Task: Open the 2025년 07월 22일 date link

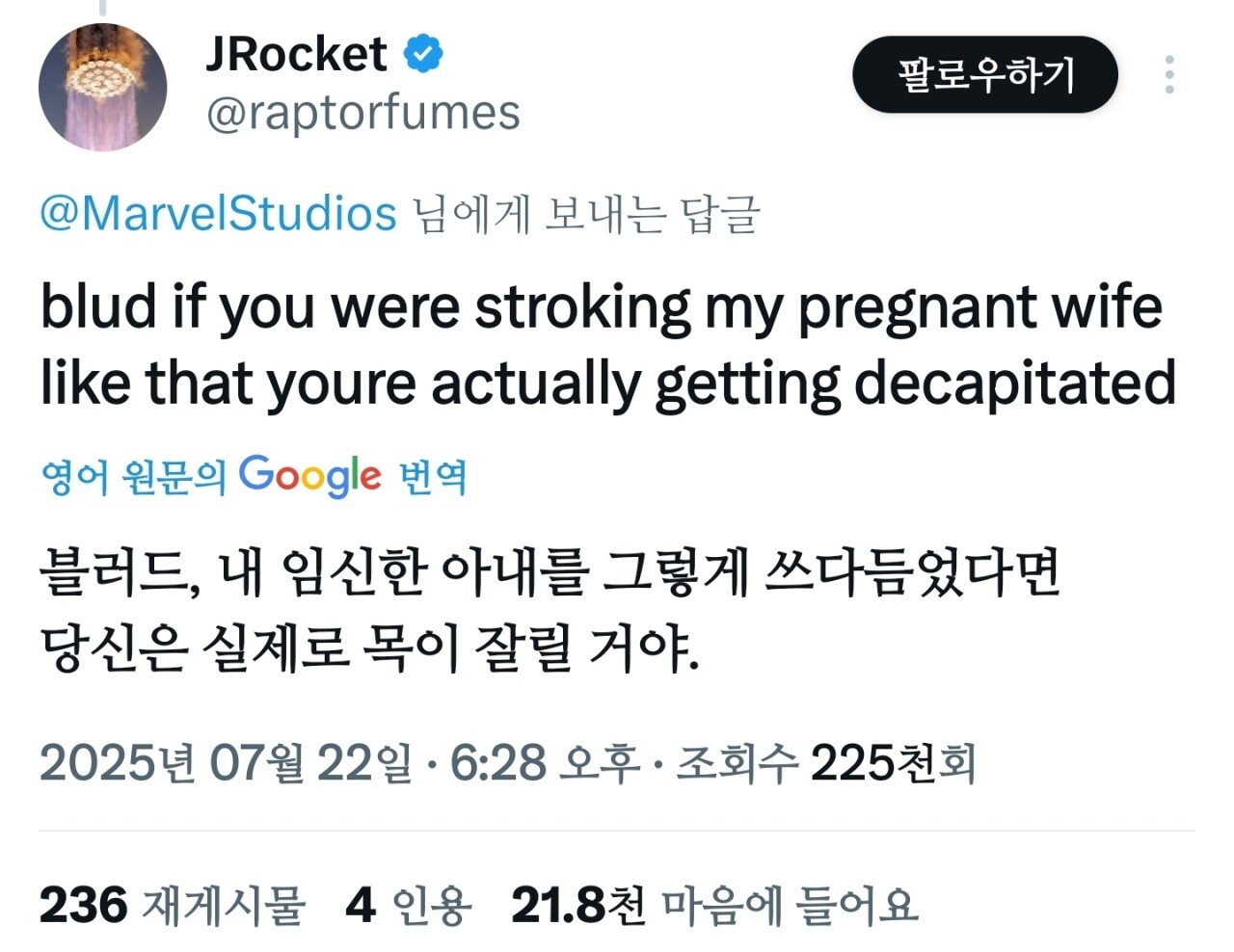Action: 226,763
